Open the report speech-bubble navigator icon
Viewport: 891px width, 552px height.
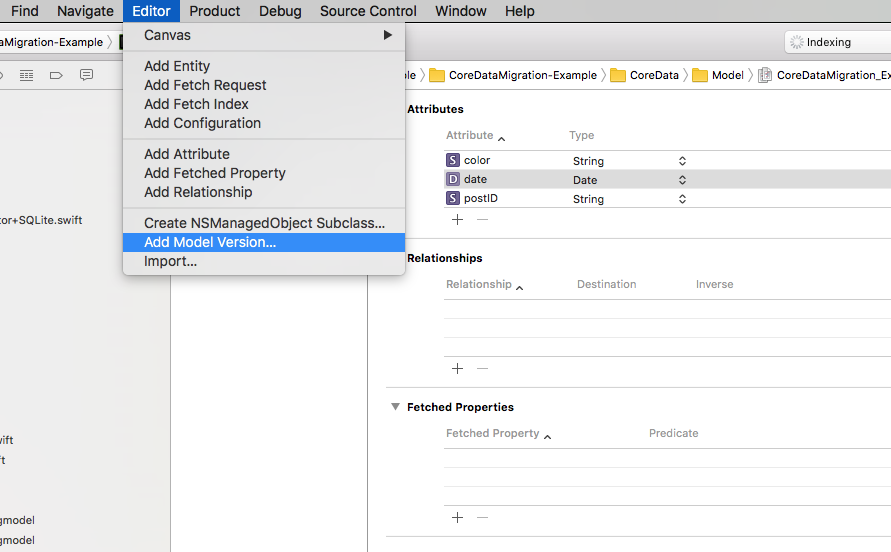point(86,75)
